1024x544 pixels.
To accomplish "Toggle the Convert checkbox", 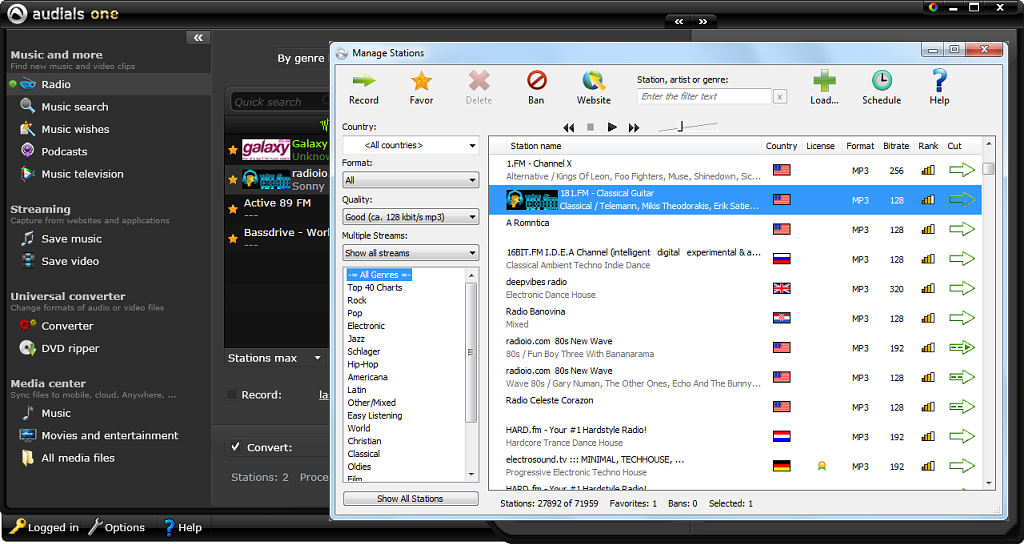I will coord(235,447).
